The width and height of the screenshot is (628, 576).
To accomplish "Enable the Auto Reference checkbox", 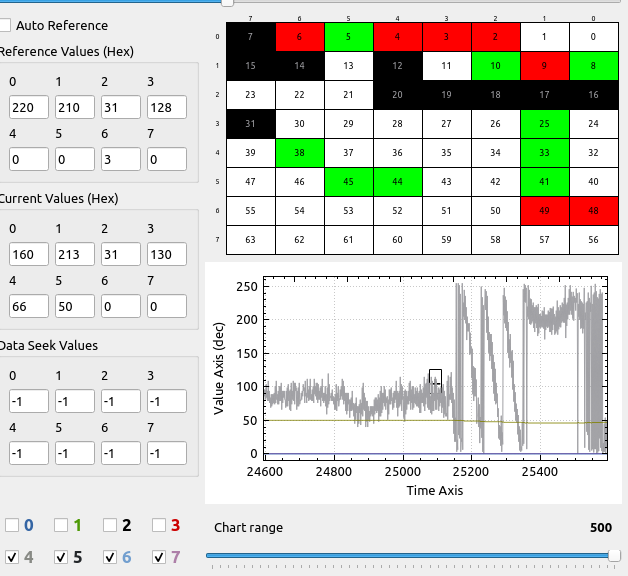I will coord(7,25).
